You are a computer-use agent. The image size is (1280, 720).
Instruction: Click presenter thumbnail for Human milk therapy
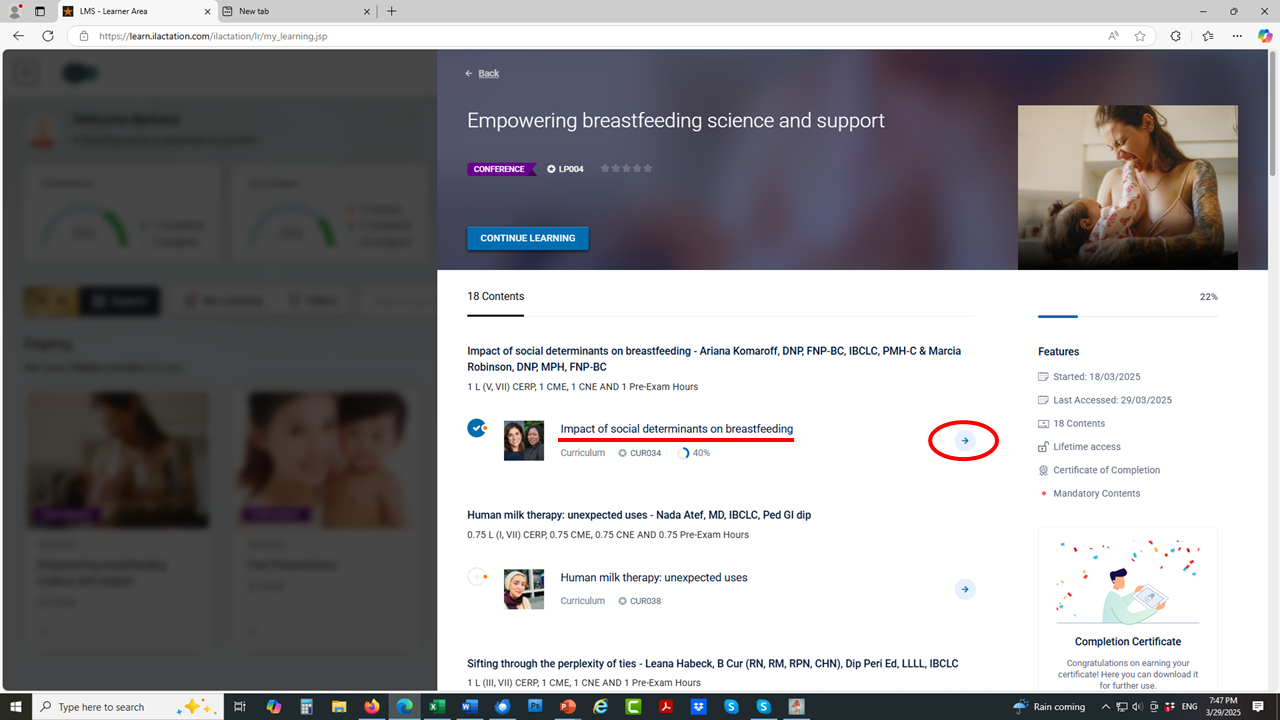coord(524,589)
